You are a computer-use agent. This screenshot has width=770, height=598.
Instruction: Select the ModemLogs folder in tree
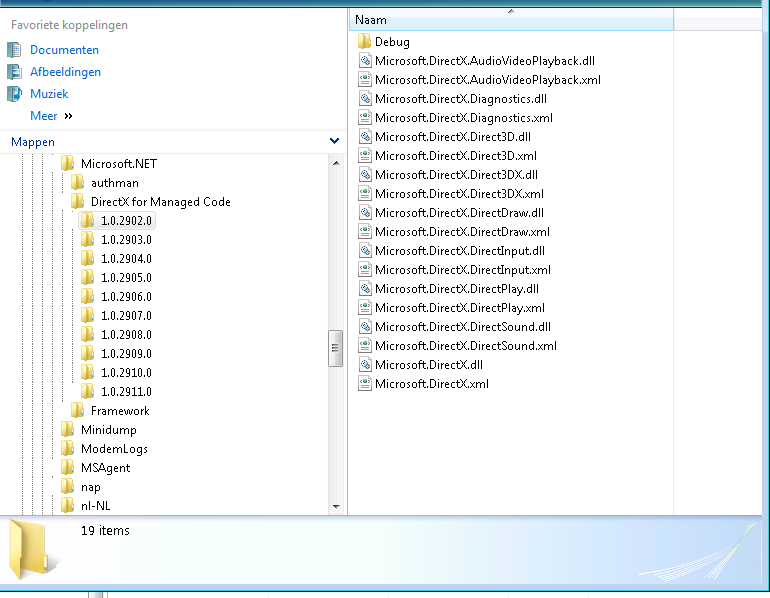coord(105,449)
